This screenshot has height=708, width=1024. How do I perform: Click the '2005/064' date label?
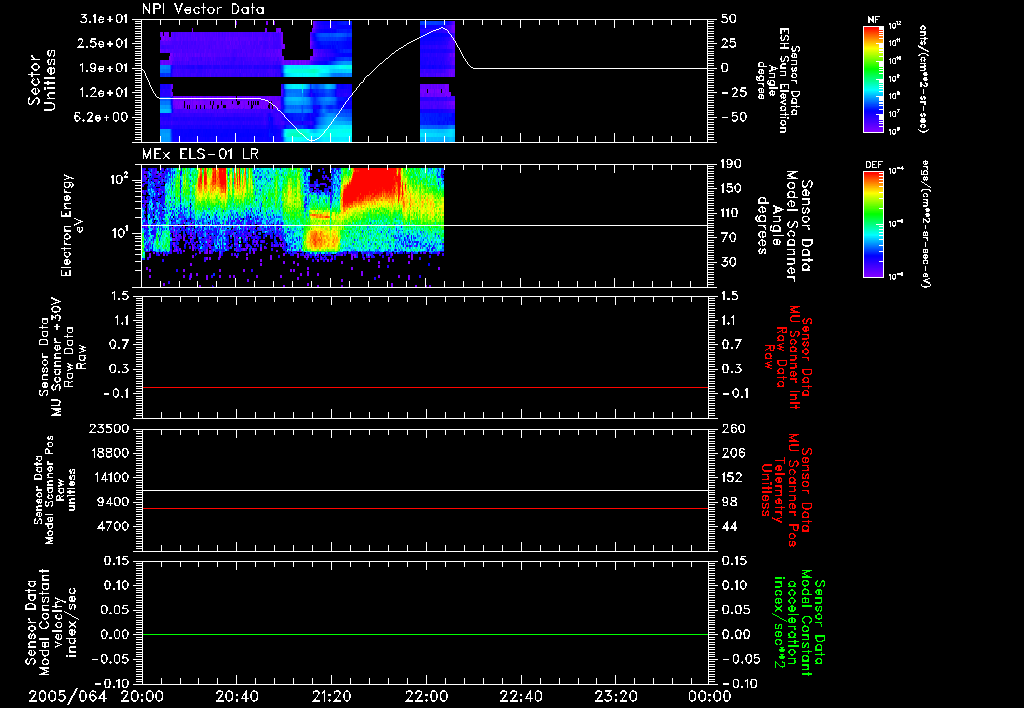coord(67,697)
